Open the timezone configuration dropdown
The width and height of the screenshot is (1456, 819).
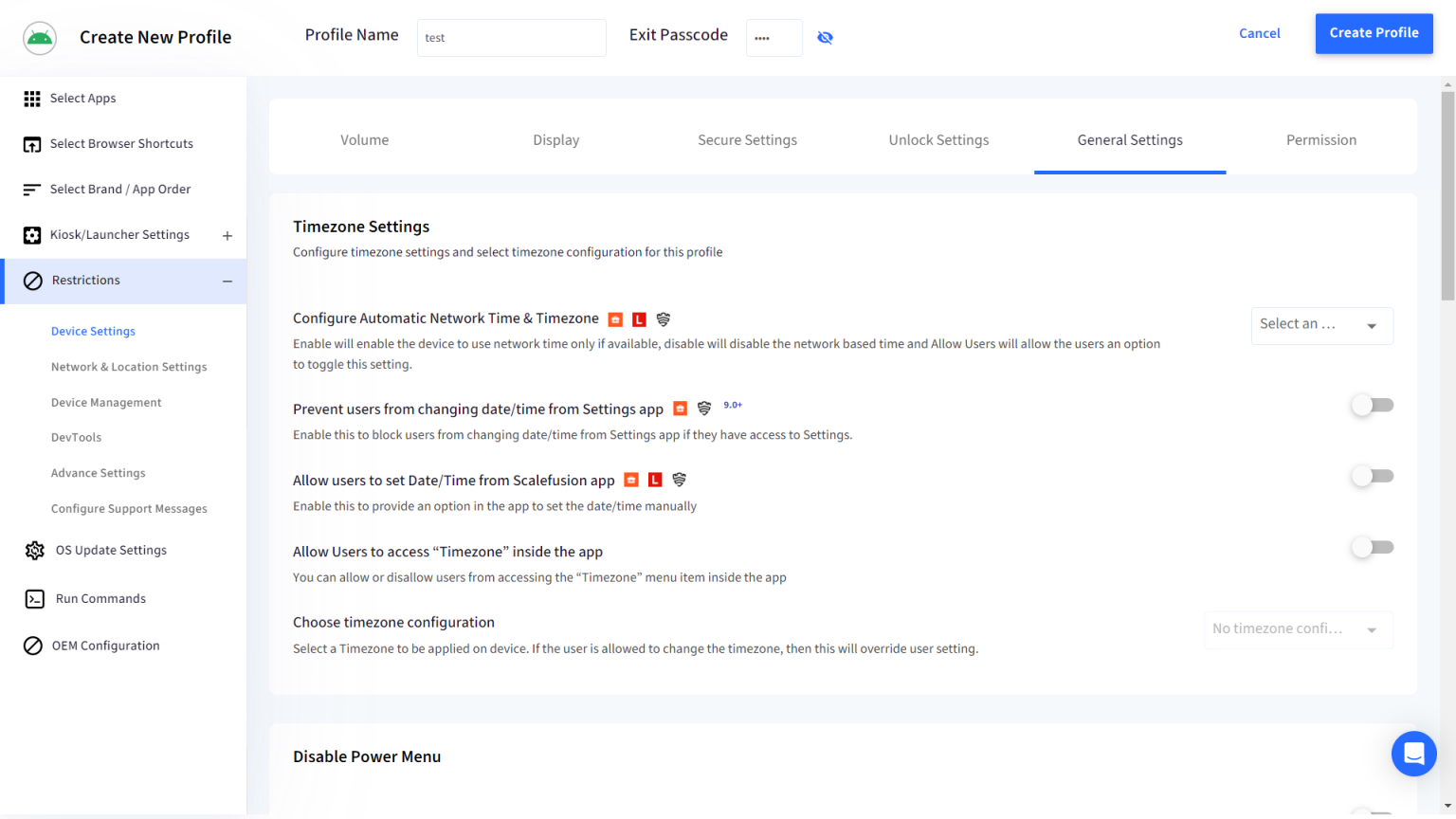coord(1298,629)
